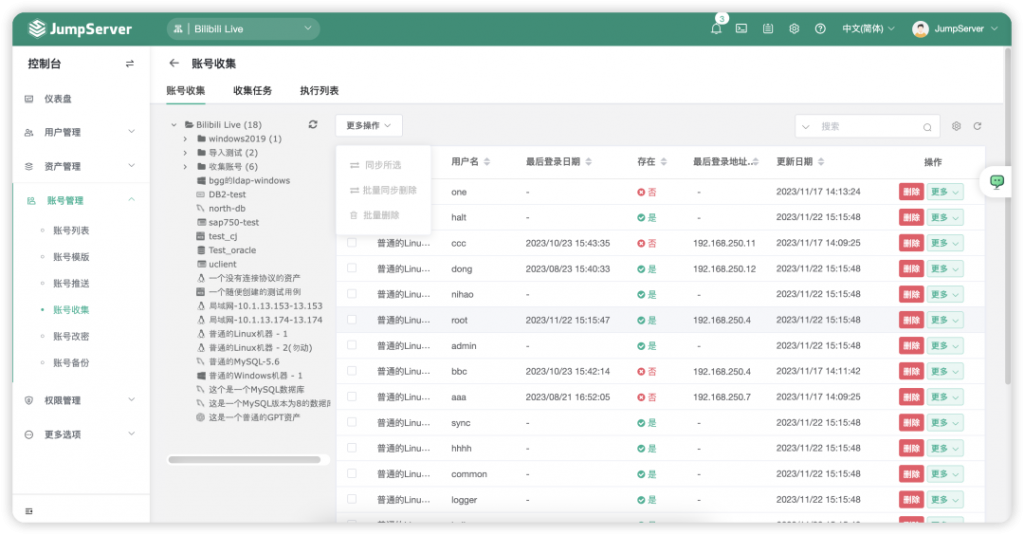
Task: Tick the checkbox for the aaa row
Action: point(351,397)
